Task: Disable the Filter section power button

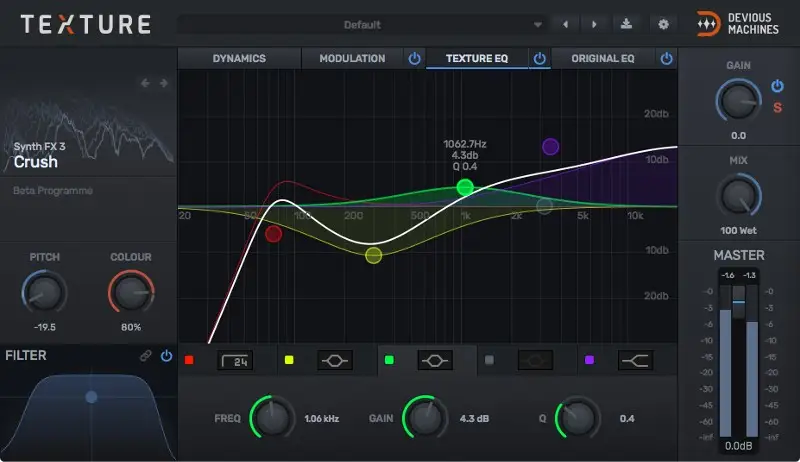Action: 166,356
